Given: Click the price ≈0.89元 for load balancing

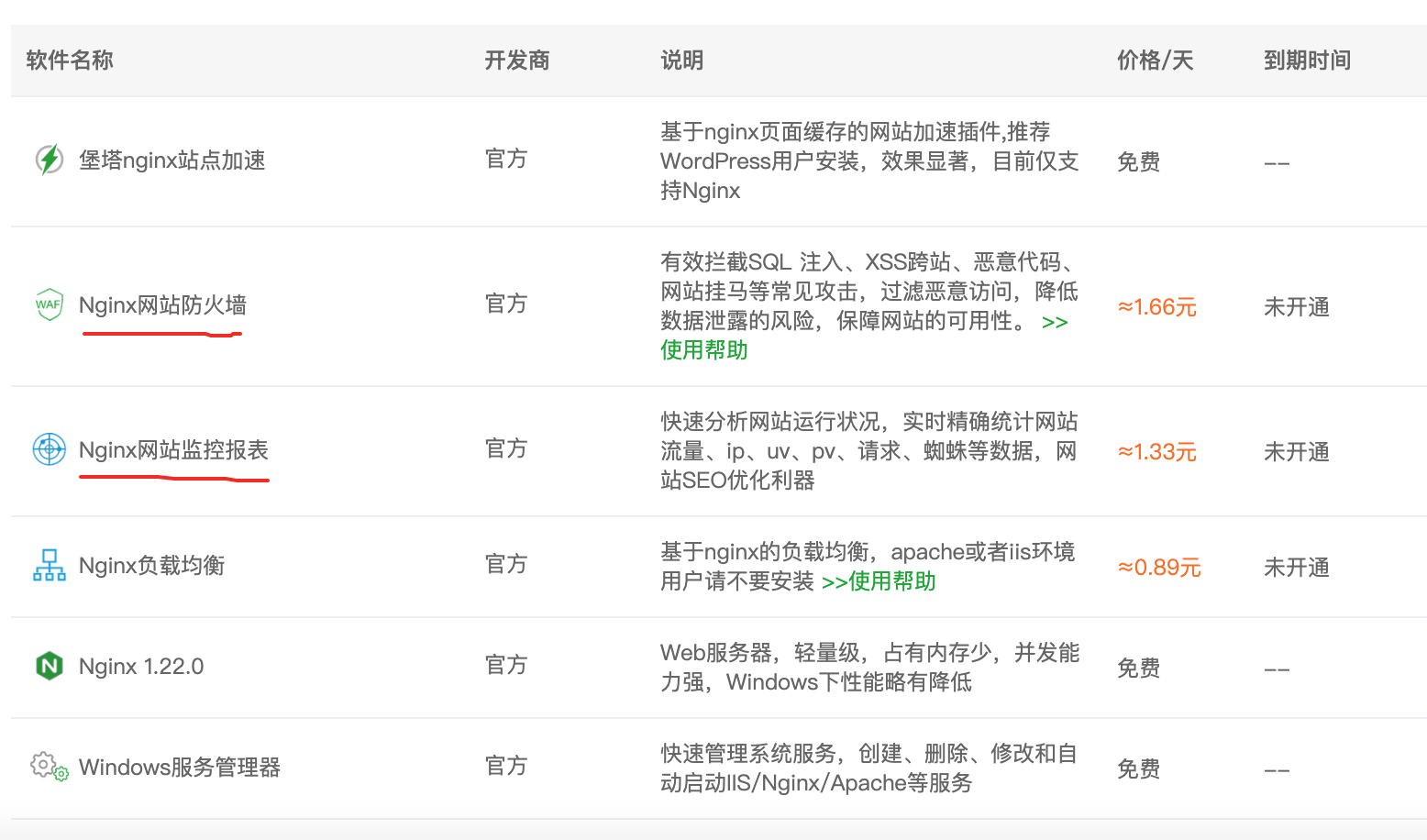Looking at the screenshot, I should click(x=1159, y=567).
